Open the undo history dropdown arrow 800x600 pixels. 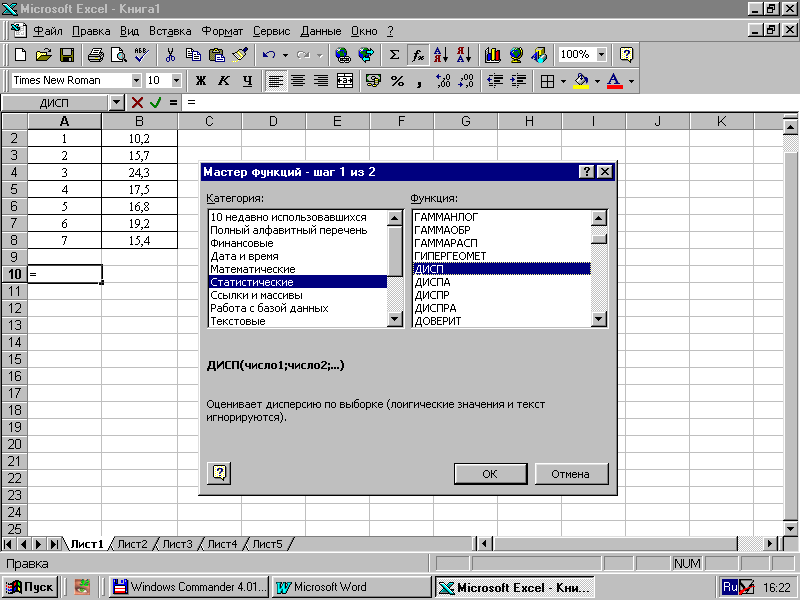click(x=285, y=55)
